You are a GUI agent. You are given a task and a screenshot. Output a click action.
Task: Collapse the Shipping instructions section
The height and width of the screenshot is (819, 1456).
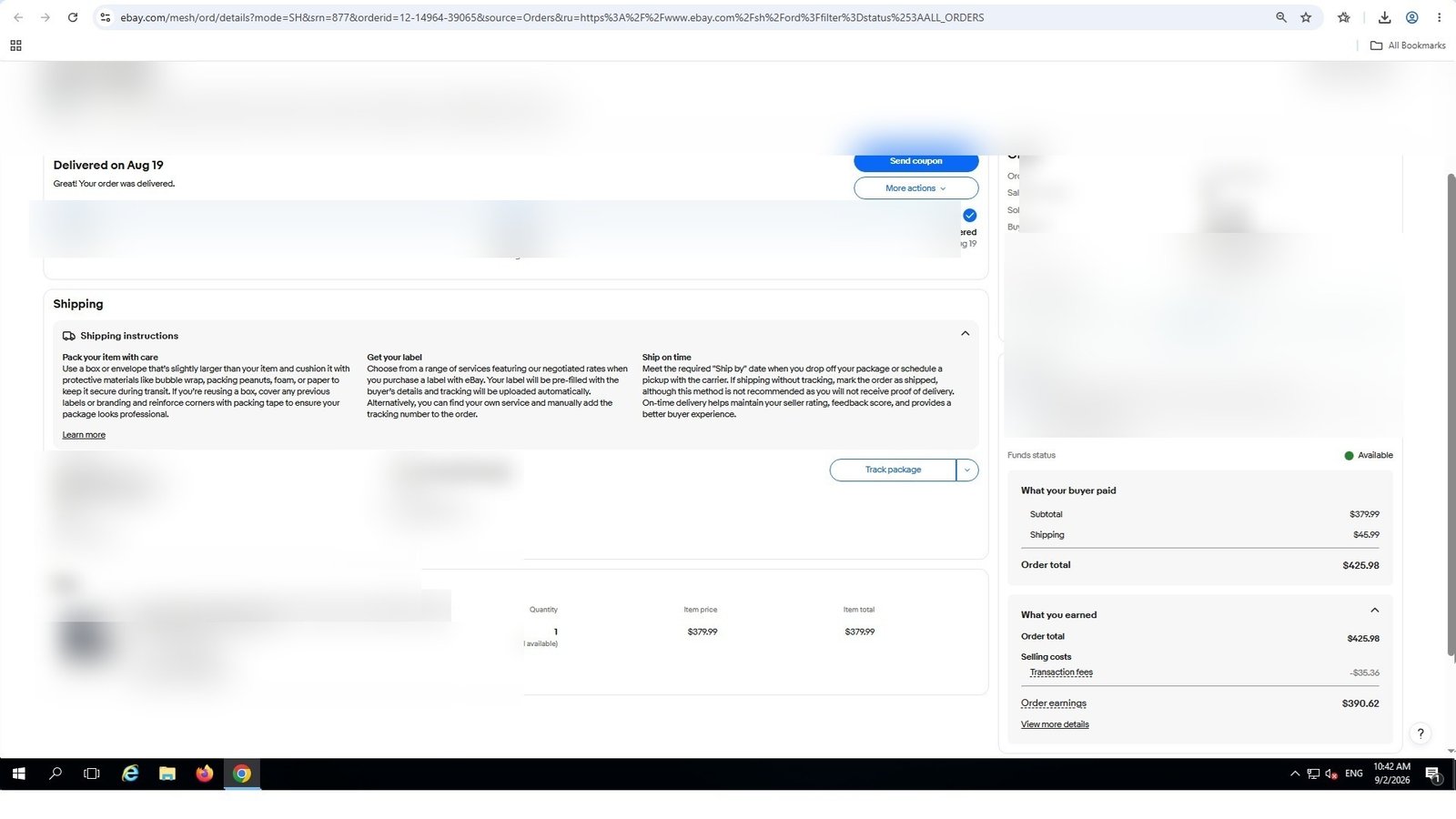[x=966, y=334]
